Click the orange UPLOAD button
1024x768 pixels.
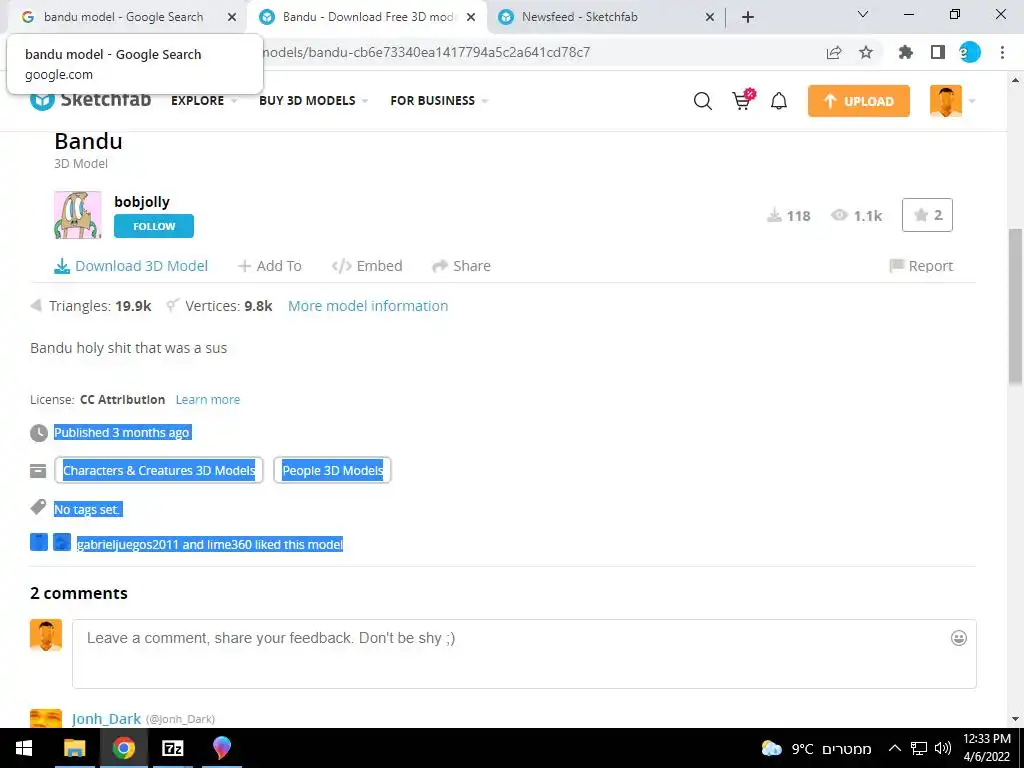point(859,101)
